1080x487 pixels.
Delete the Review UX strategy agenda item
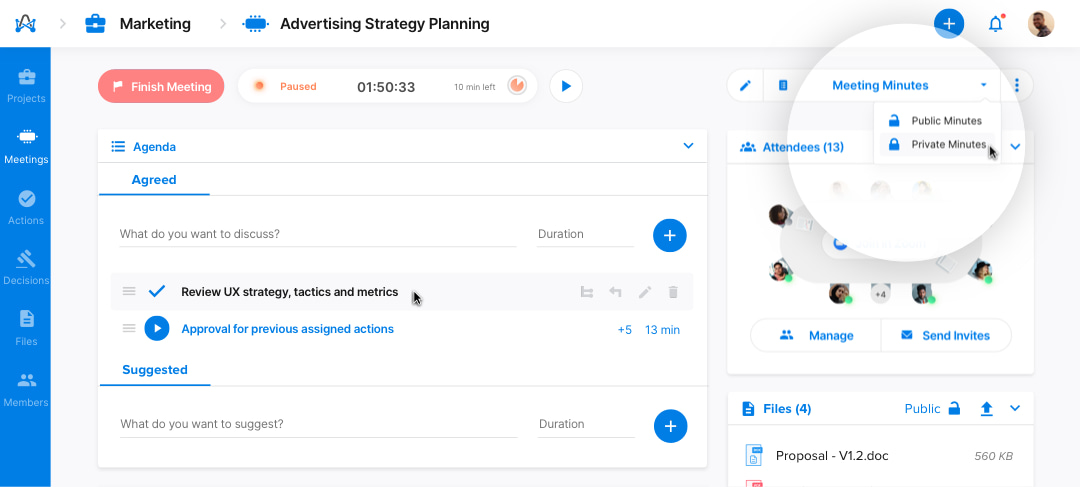(x=674, y=292)
